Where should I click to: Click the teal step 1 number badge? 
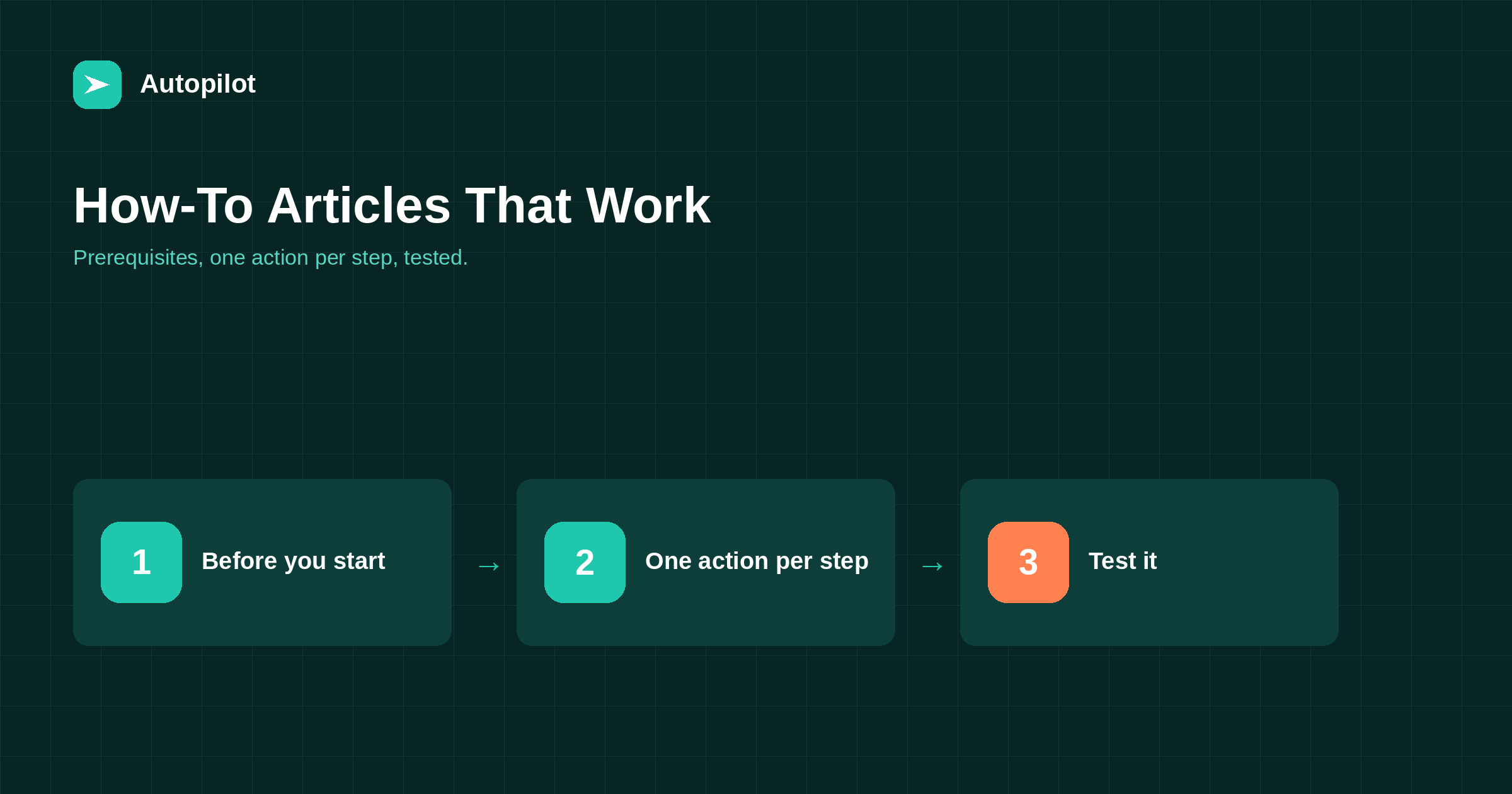click(141, 562)
